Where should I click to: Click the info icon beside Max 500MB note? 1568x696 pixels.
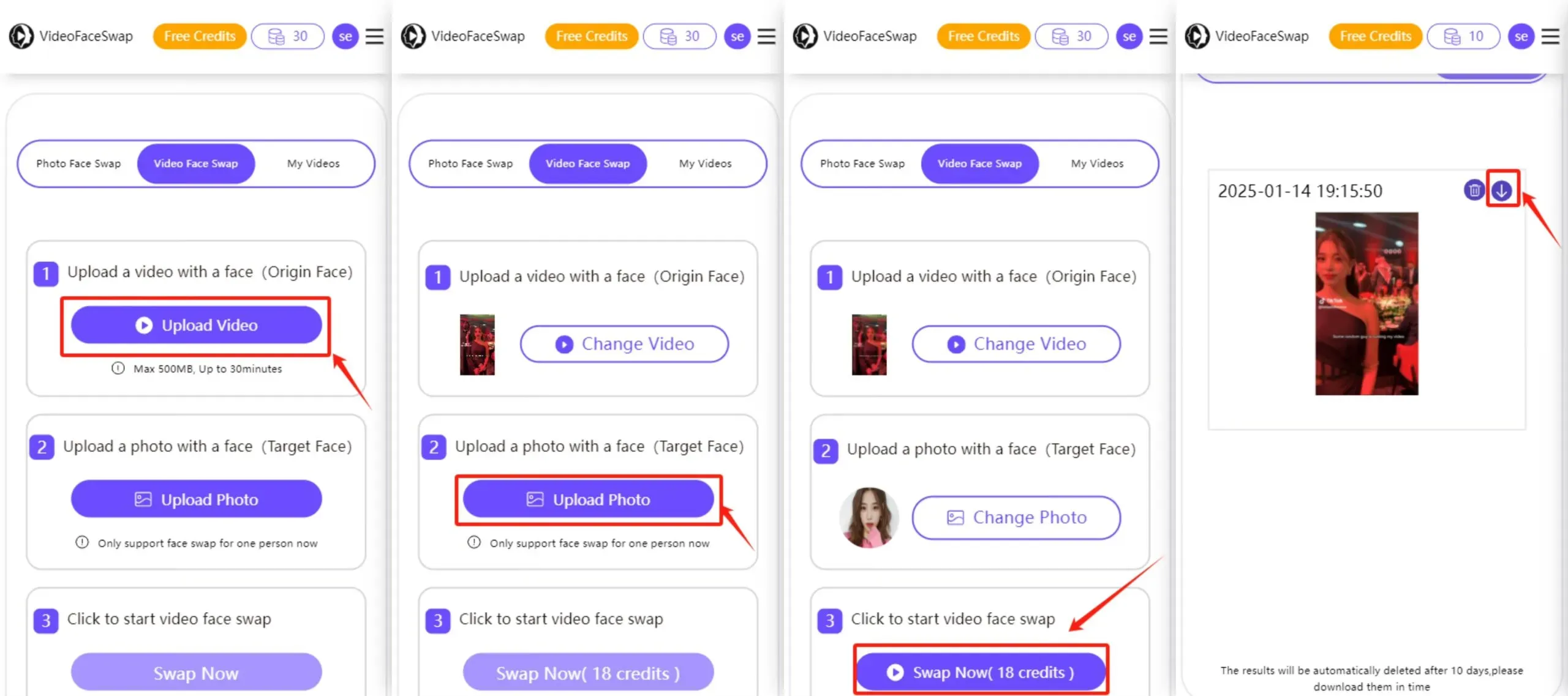117,369
